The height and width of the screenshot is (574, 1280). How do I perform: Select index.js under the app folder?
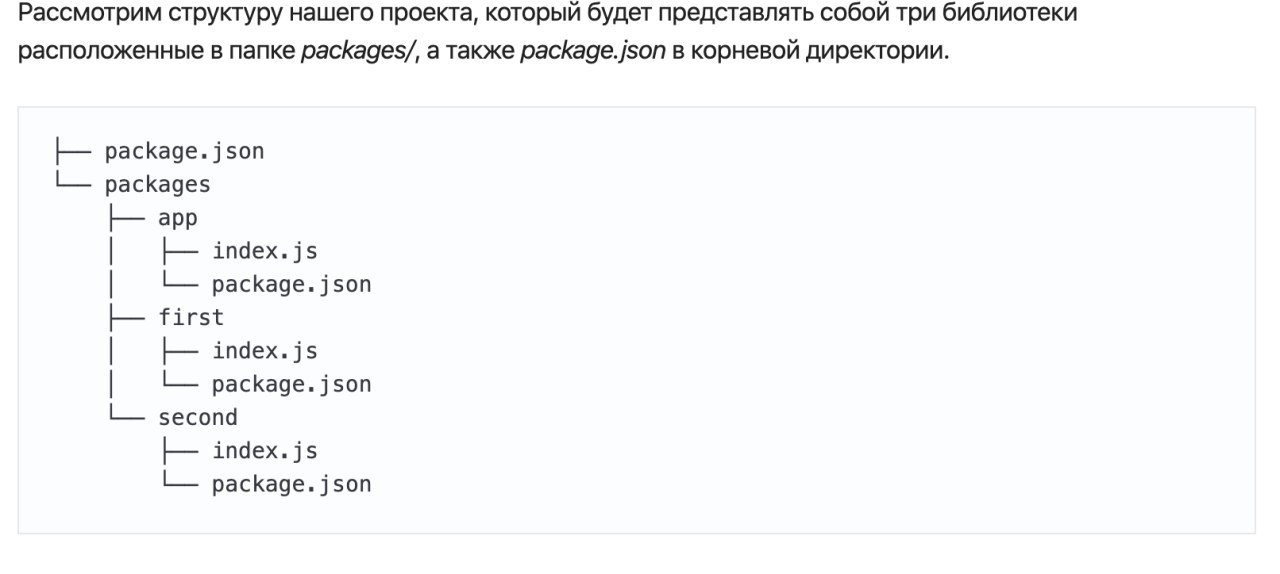coord(264,251)
